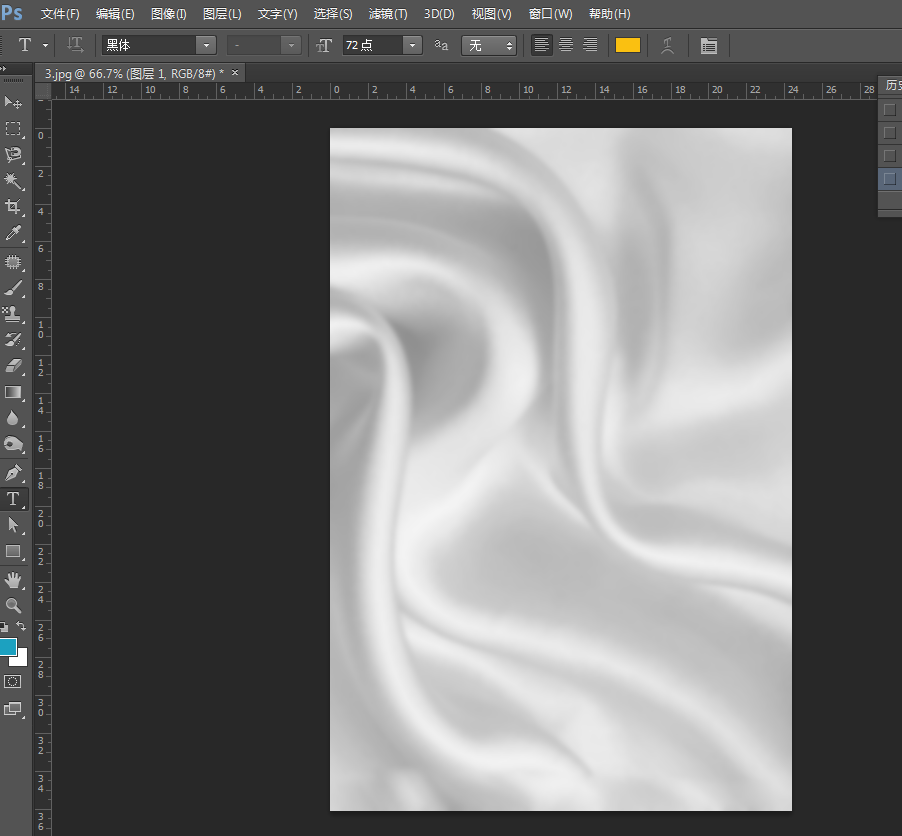Select the Move tool

[13, 102]
